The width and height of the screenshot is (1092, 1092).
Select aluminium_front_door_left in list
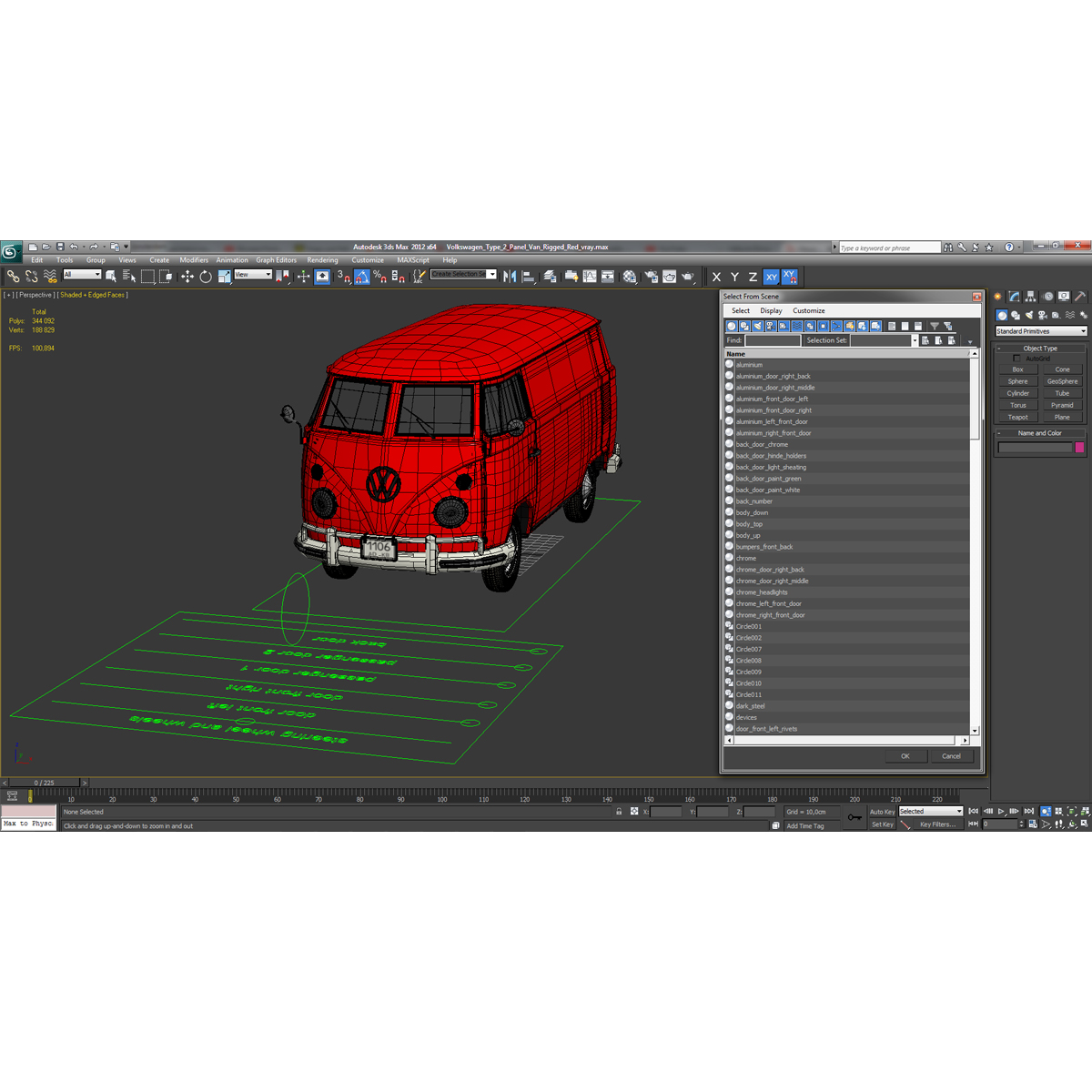tap(772, 399)
